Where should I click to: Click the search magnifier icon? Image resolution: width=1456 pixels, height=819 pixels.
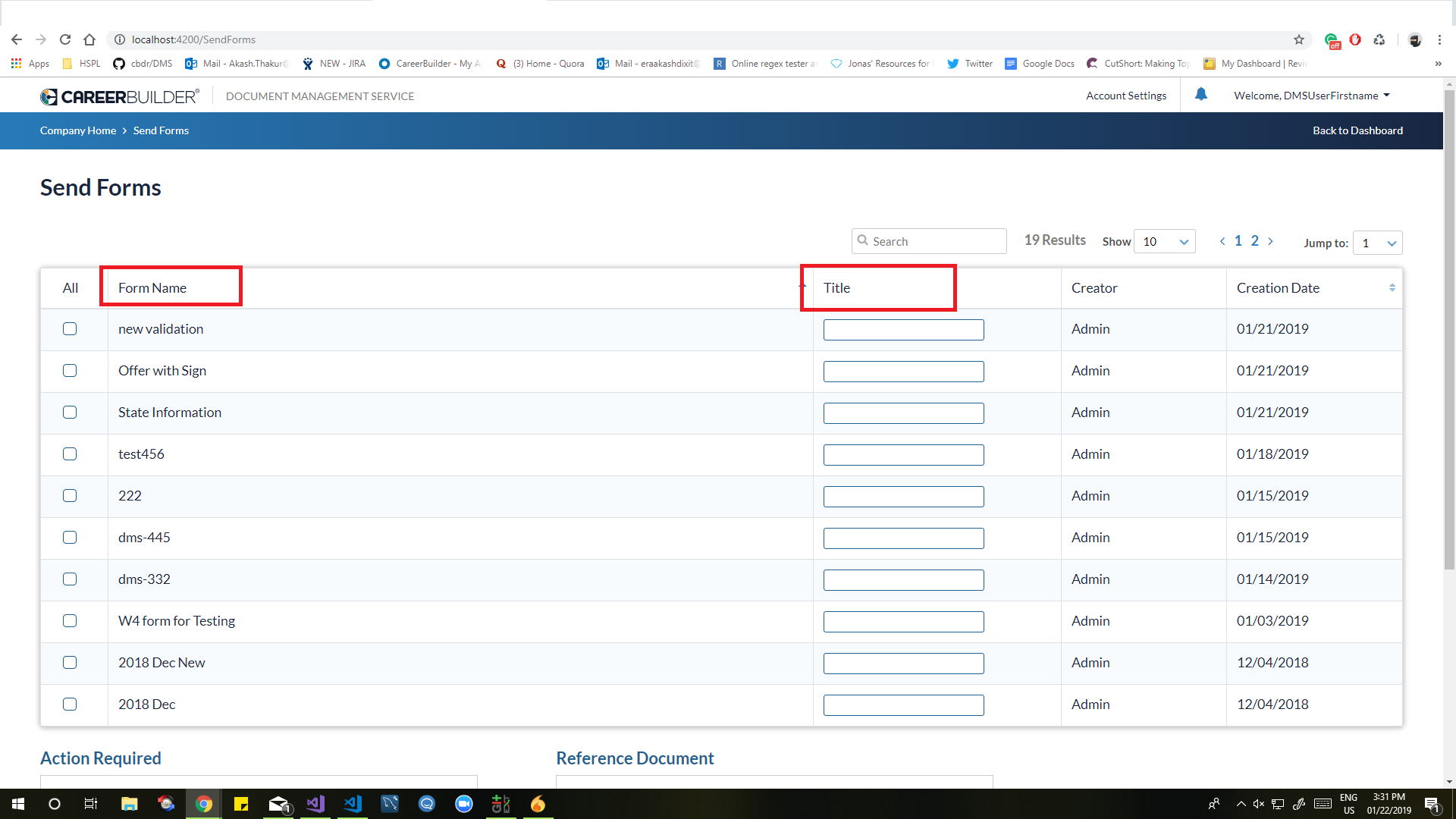[x=862, y=240]
